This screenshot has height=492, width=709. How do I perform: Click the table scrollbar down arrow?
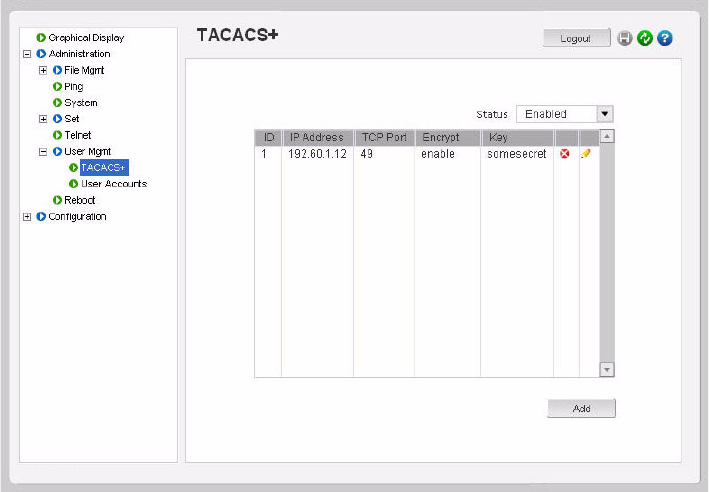click(607, 369)
